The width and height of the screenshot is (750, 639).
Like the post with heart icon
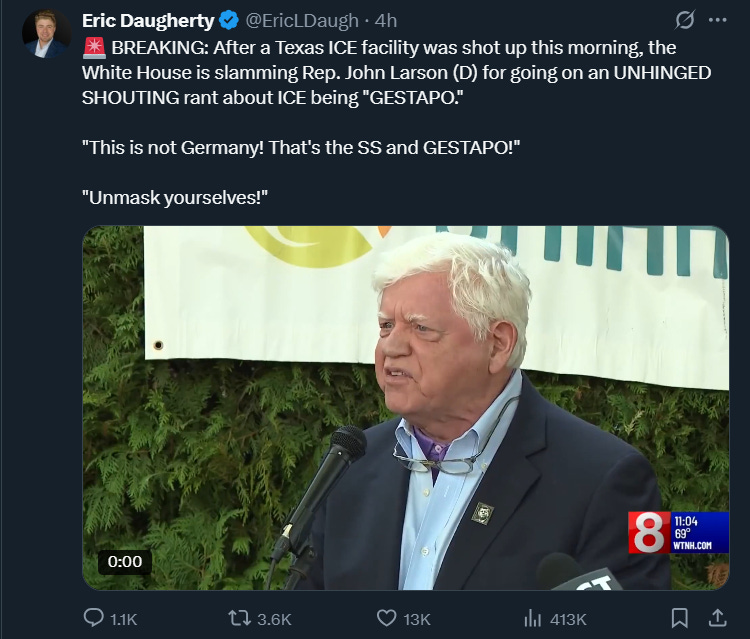[x=386, y=618]
